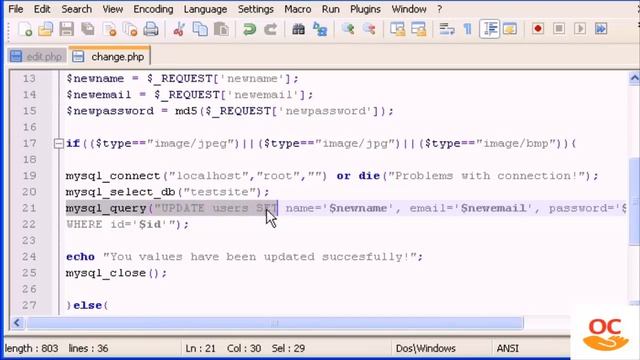The width and height of the screenshot is (640, 360).
Task: Open Find with the binoculars icon
Action: click(298, 29)
